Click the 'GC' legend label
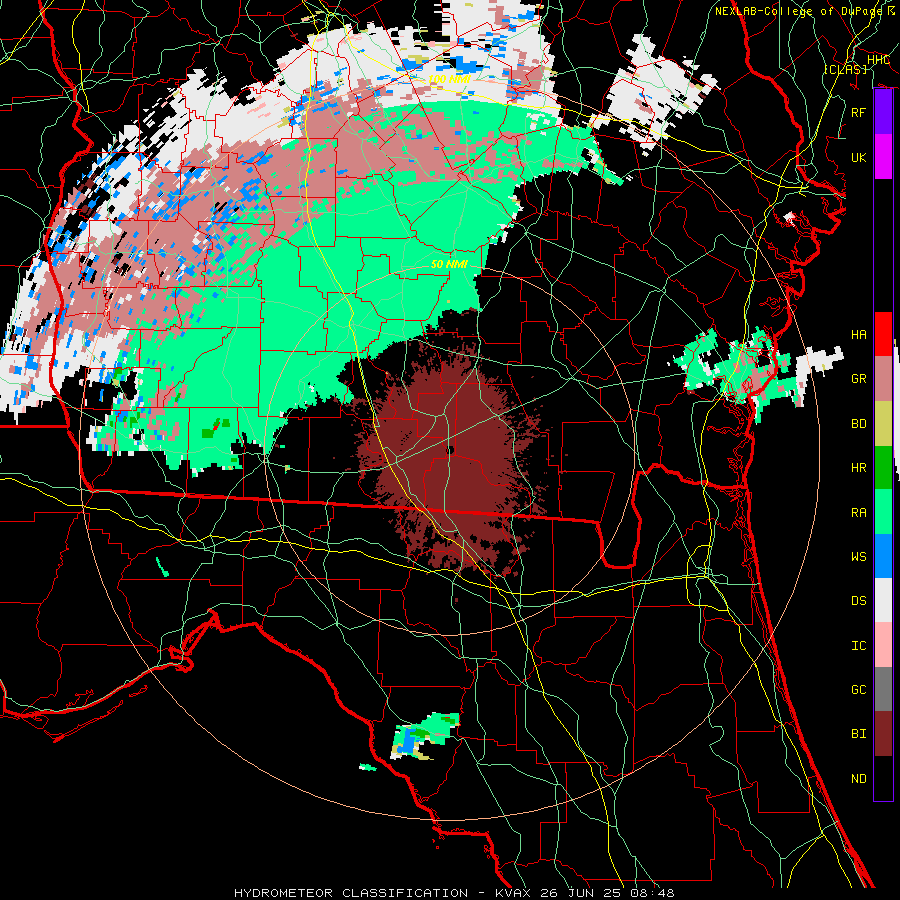The width and height of the screenshot is (900, 900). click(x=859, y=689)
